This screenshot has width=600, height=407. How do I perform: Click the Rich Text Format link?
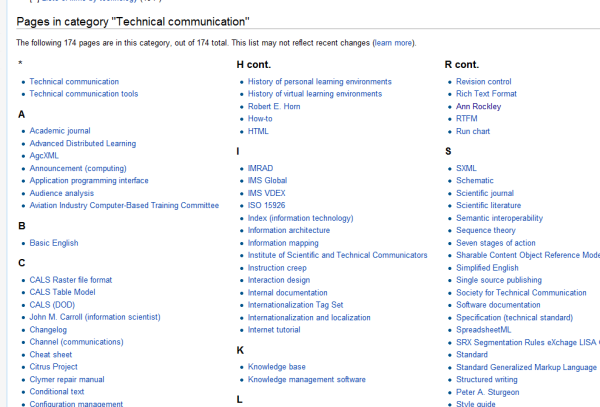[x=486, y=94]
